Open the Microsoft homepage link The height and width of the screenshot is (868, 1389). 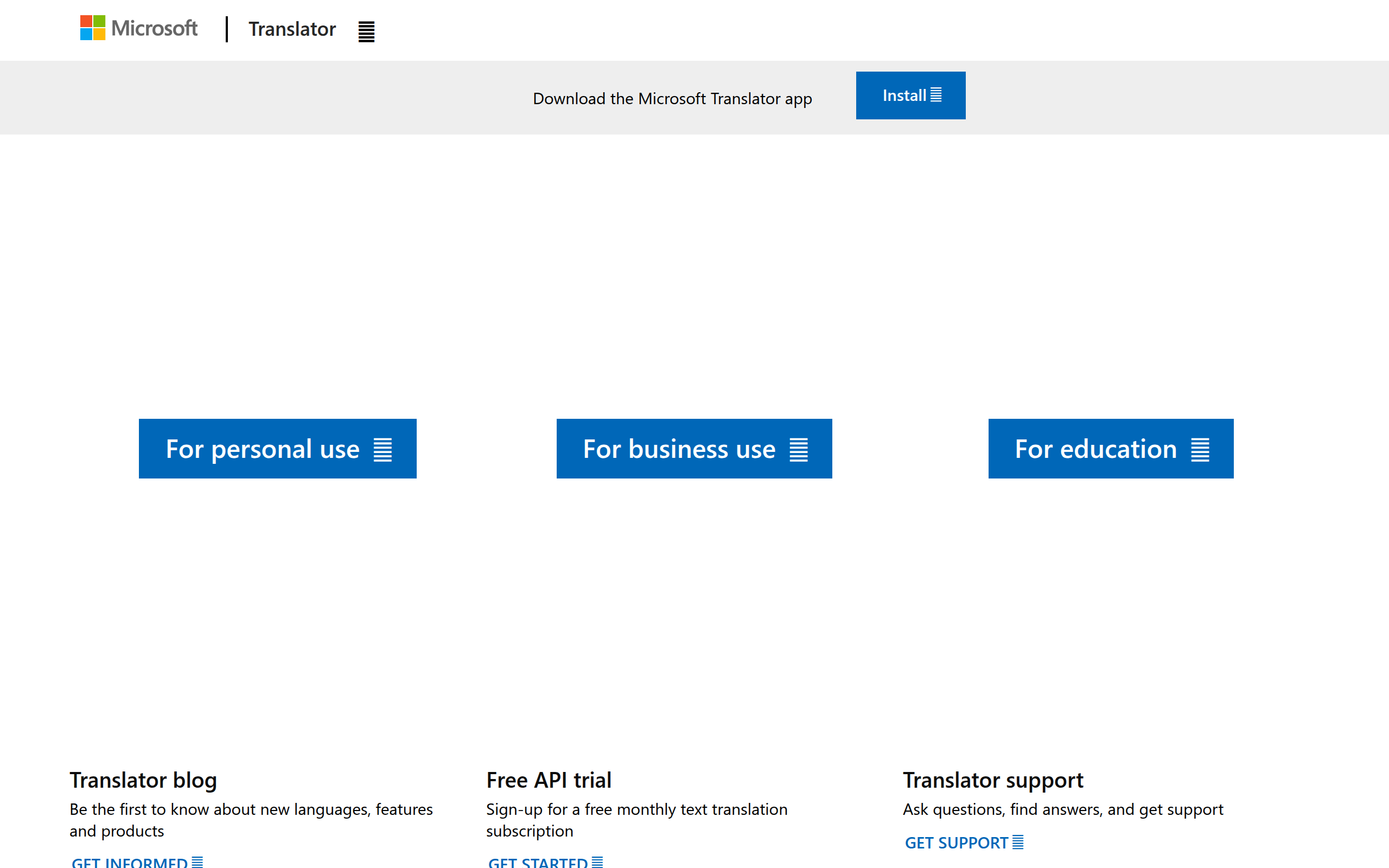pos(138,29)
